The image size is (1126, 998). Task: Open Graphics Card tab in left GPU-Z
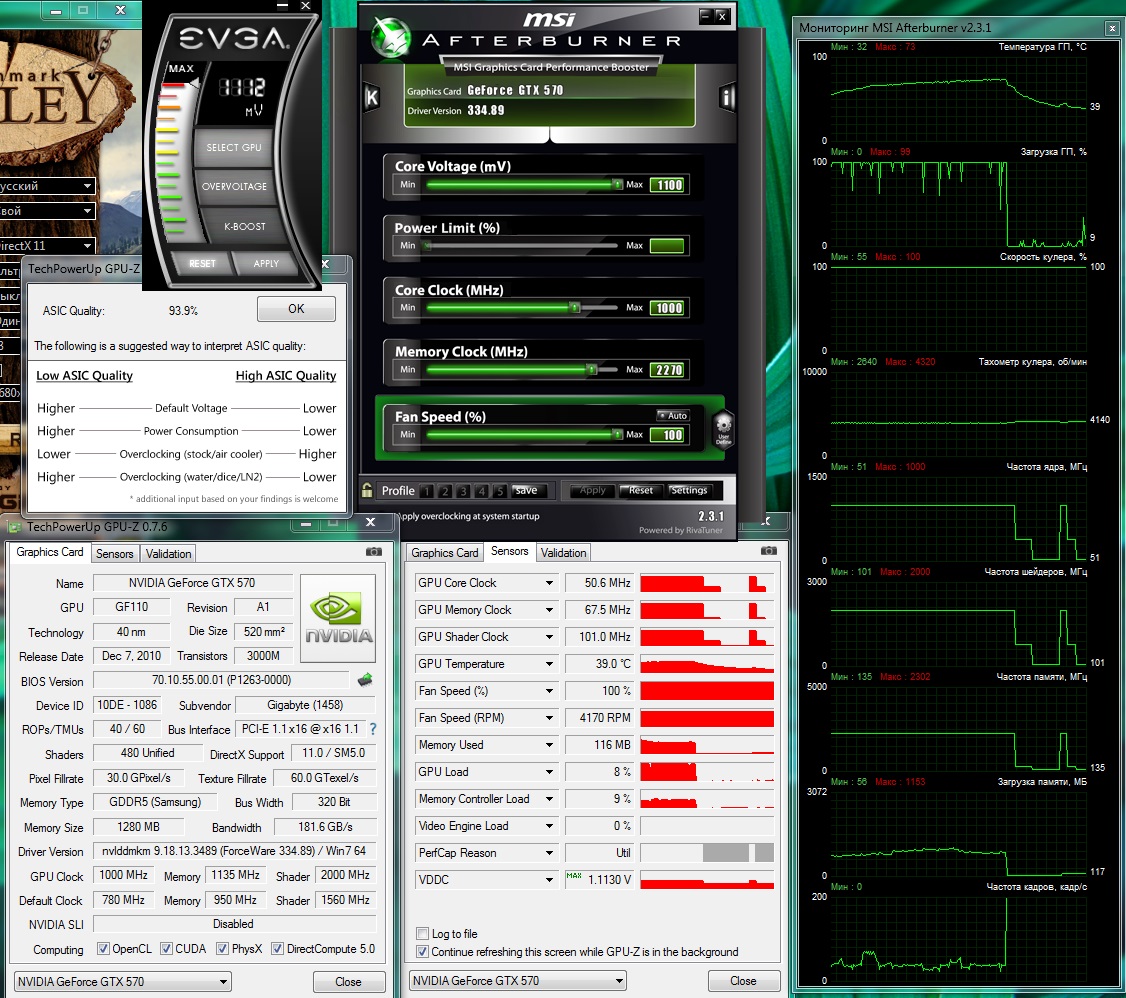(50, 552)
